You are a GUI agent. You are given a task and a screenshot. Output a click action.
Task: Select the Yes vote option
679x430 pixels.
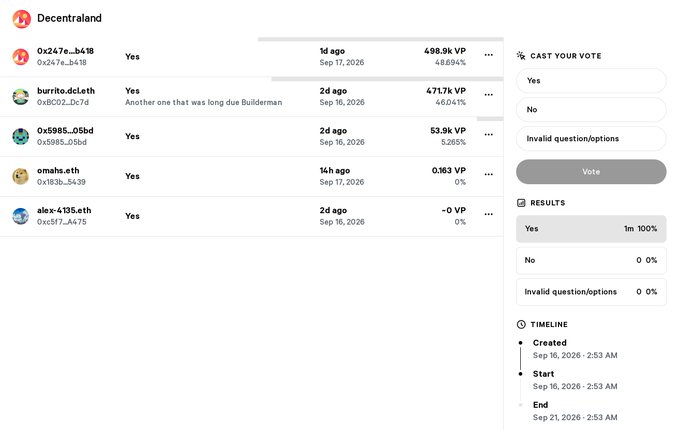coord(591,81)
